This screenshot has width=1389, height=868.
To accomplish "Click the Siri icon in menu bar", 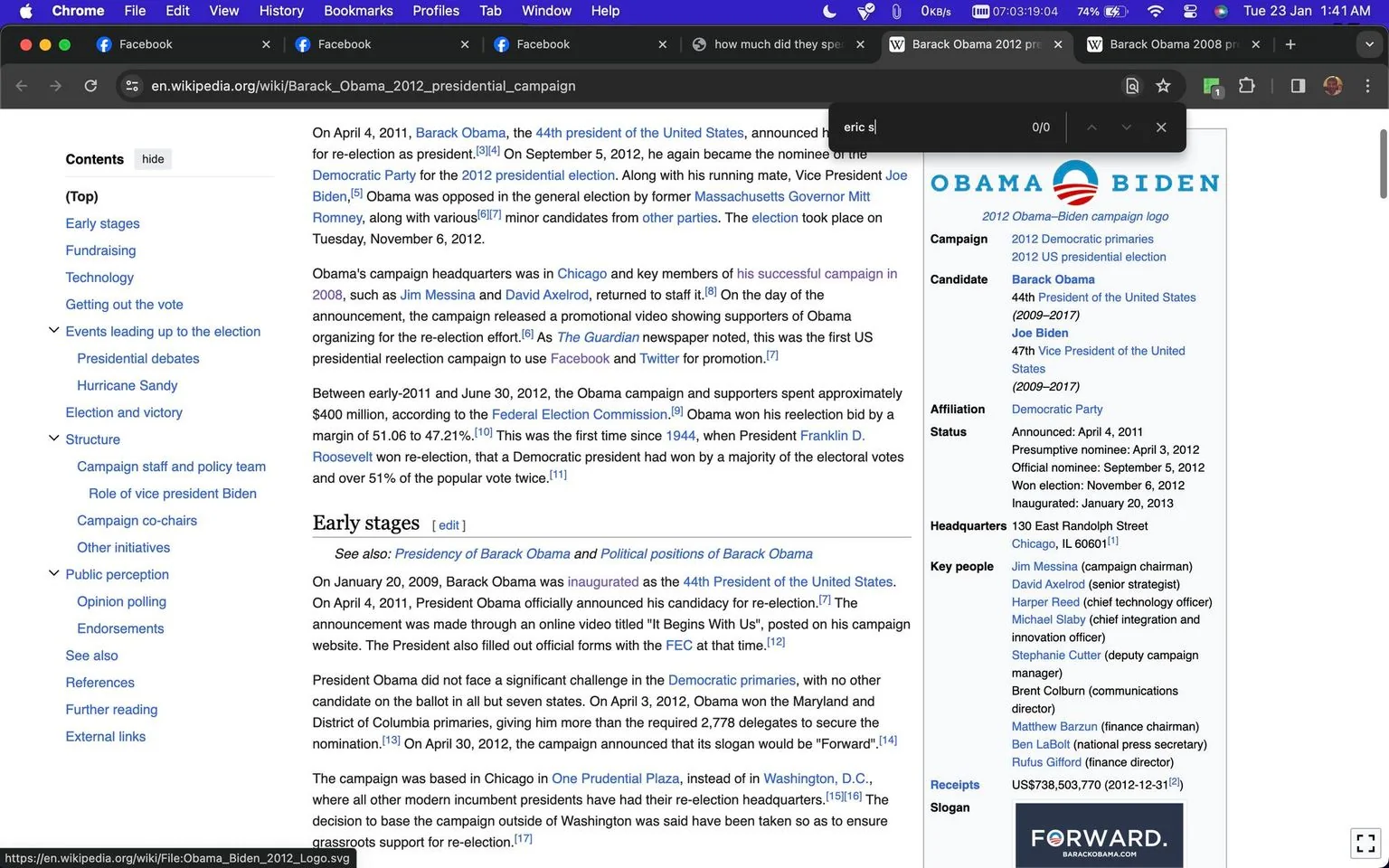I will 1221,11.
